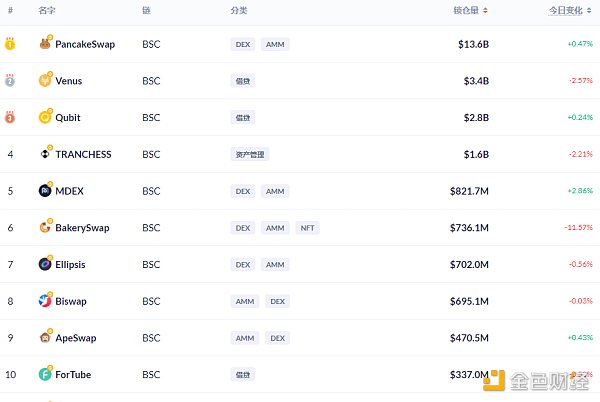This screenshot has width=600, height=402.
Task: Click the TRANCHESS logo icon
Action: tap(45, 154)
